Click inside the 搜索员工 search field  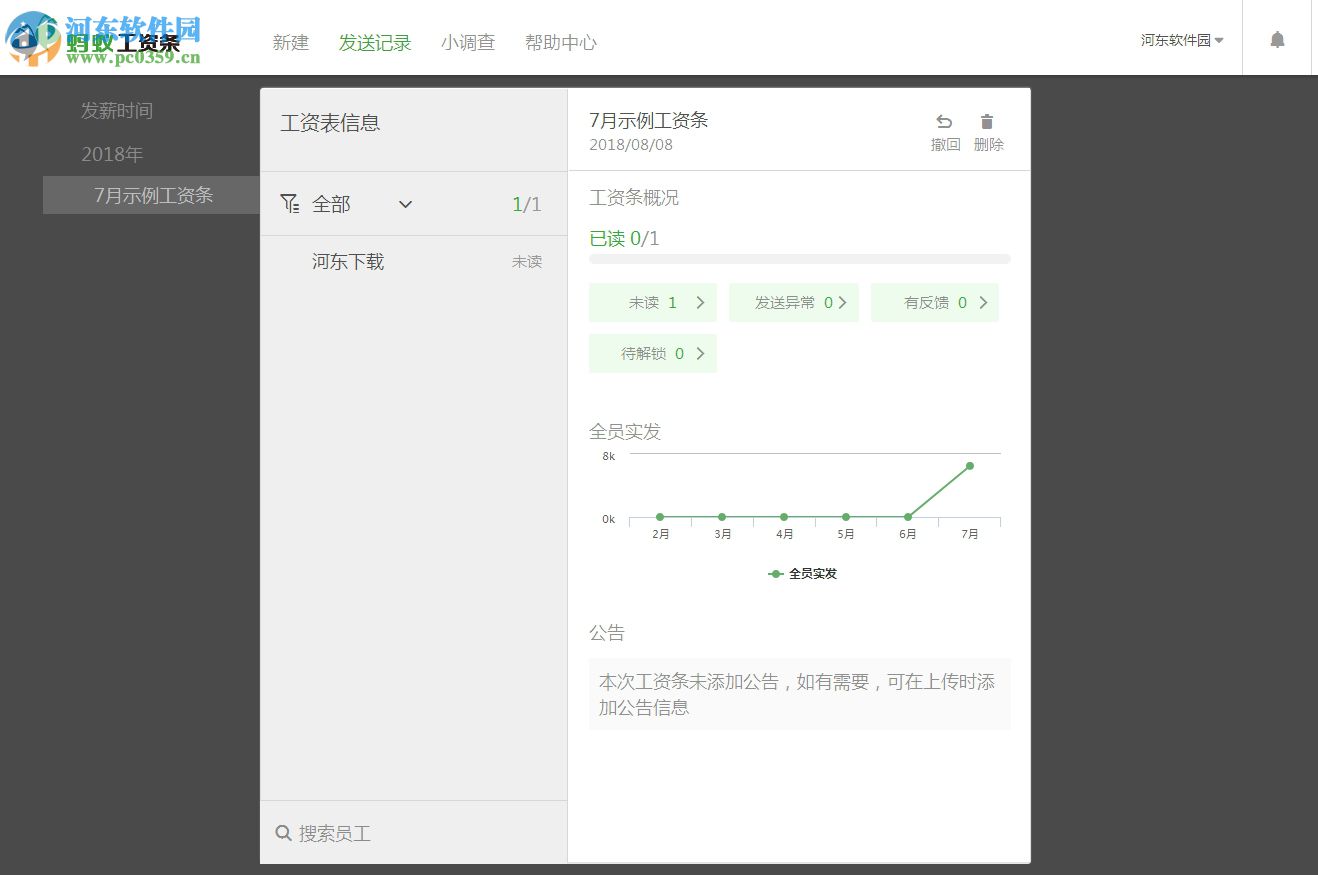340,832
